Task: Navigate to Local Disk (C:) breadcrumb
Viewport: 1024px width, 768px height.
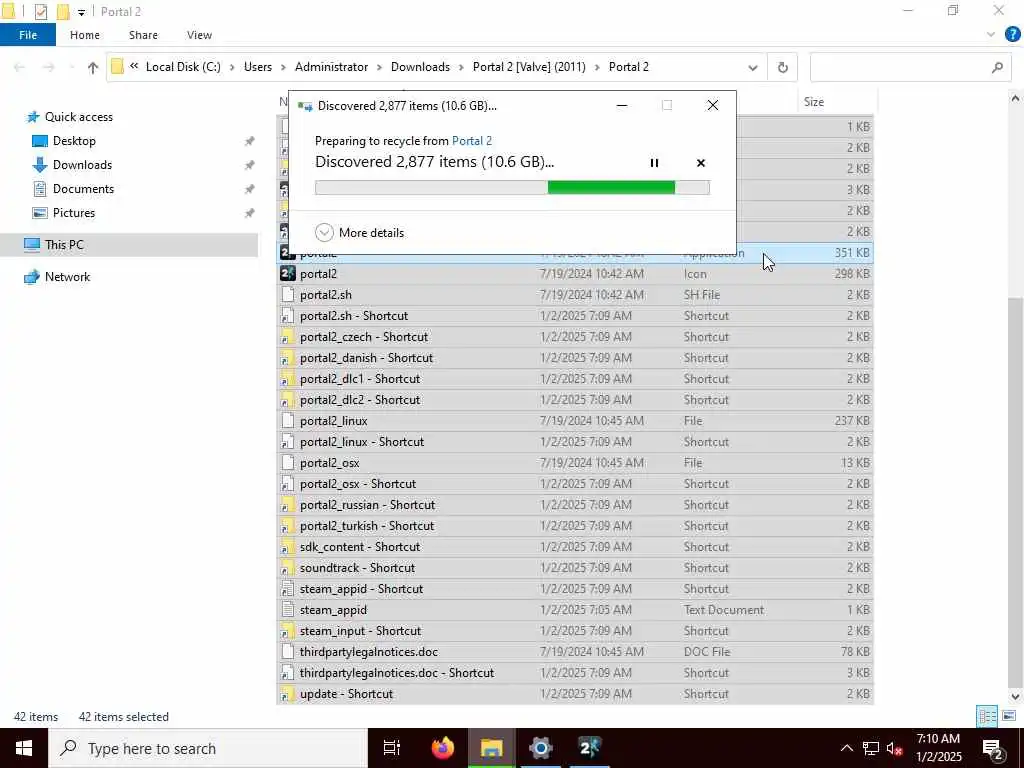Action: click(184, 67)
